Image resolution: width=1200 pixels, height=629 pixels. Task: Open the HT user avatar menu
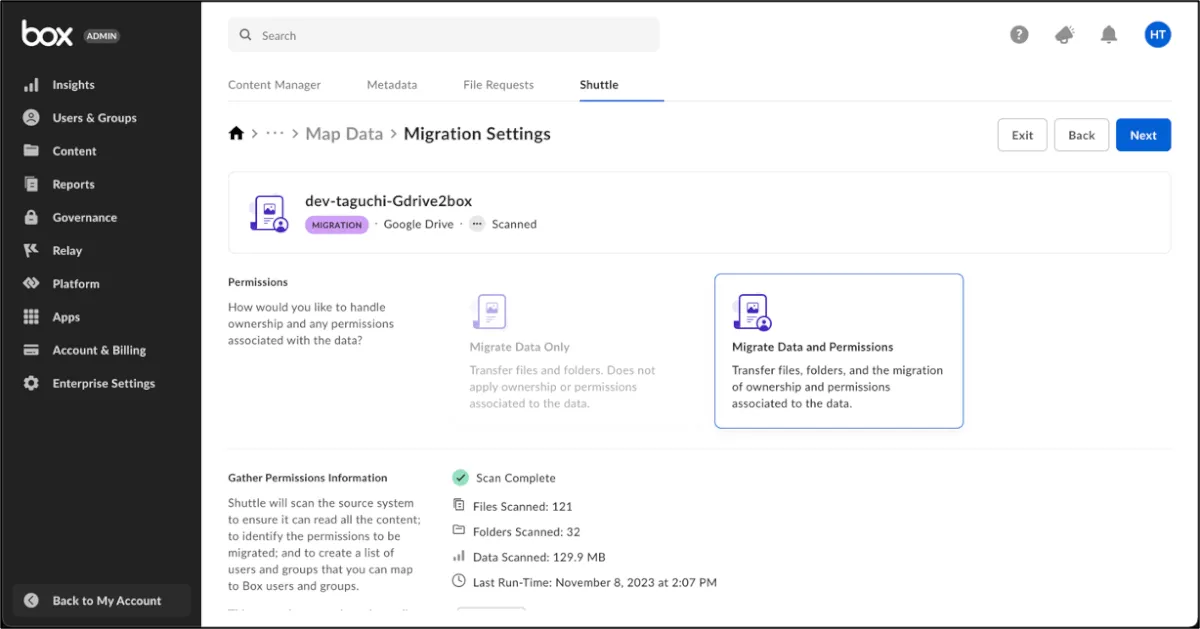[1157, 35]
